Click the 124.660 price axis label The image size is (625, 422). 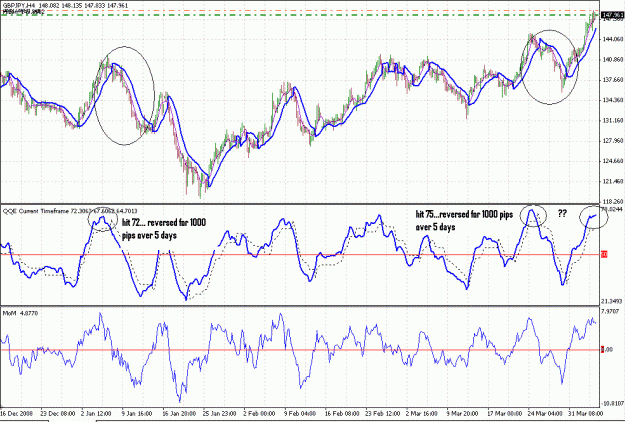(x=613, y=161)
